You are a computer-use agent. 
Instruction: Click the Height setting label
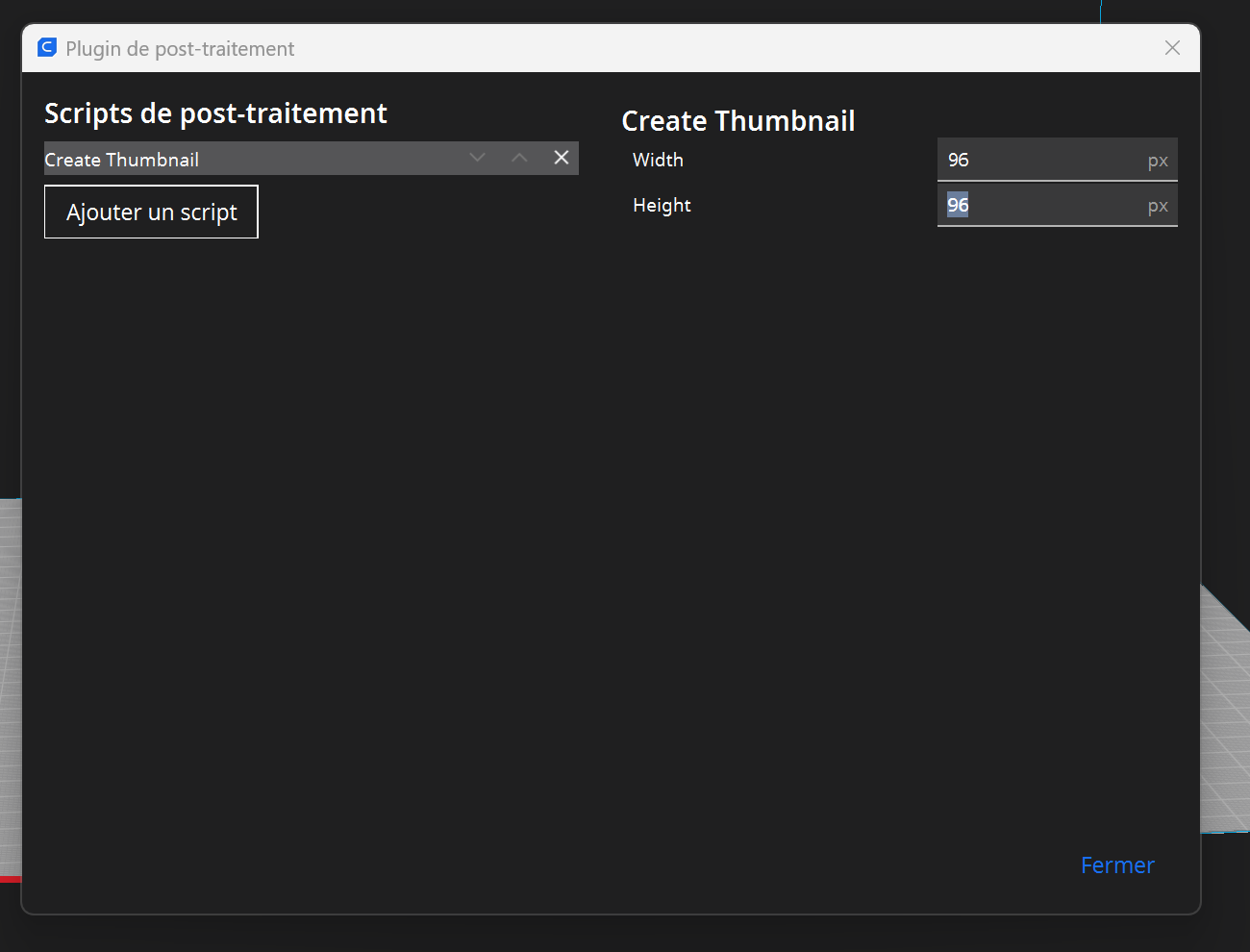click(662, 205)
